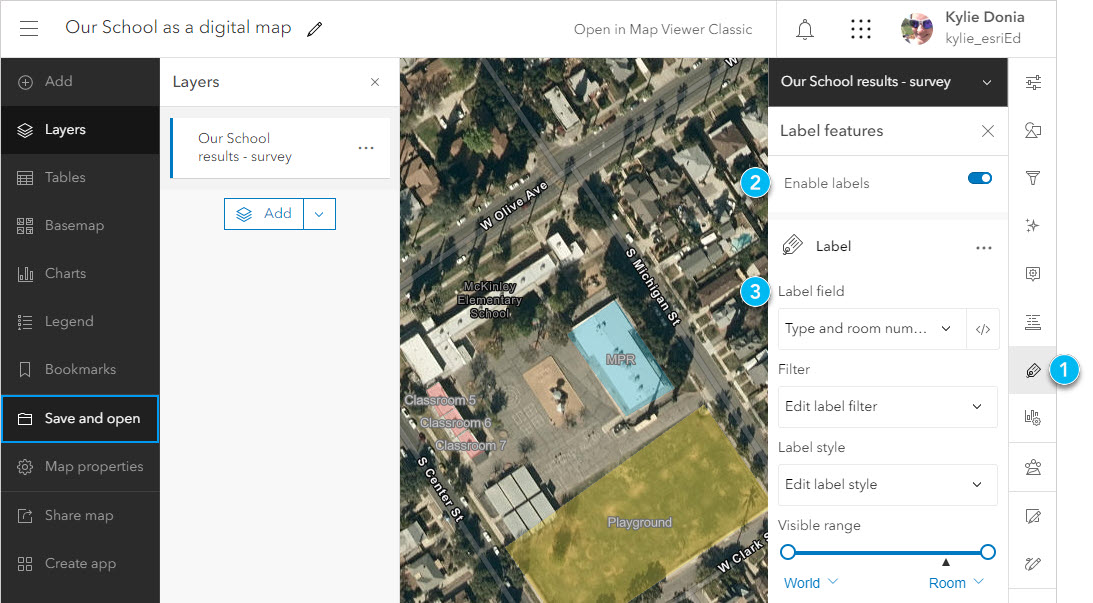Open the app launcher grid
The image size is (1093, 603).
(x=861, y=29)
